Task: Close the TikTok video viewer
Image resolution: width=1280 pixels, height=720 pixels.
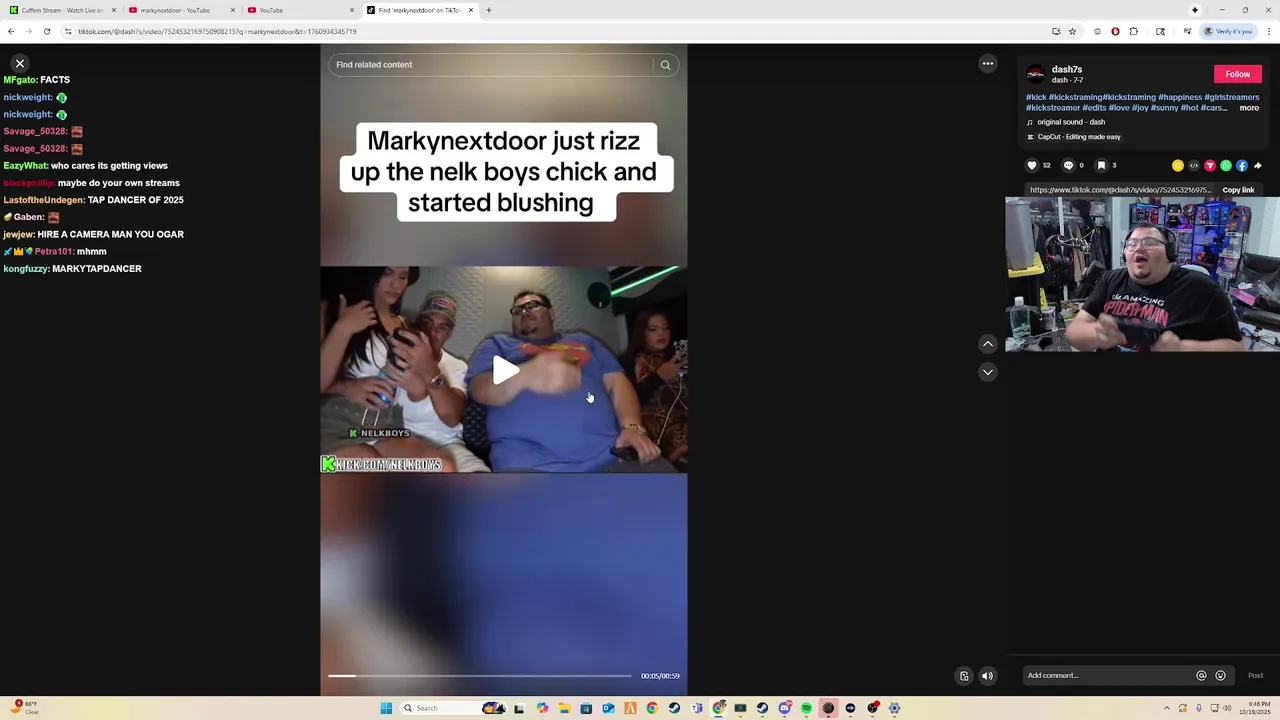Action: pos(19,64)
